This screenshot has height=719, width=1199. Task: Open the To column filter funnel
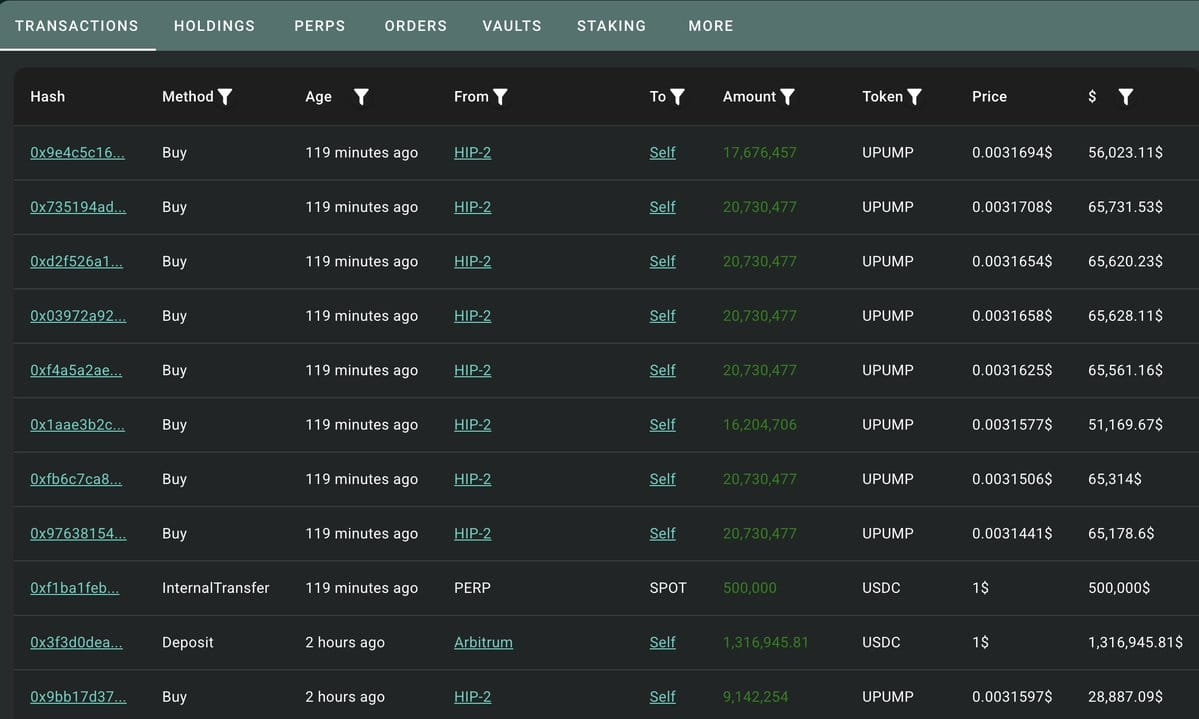pos(677,97)
